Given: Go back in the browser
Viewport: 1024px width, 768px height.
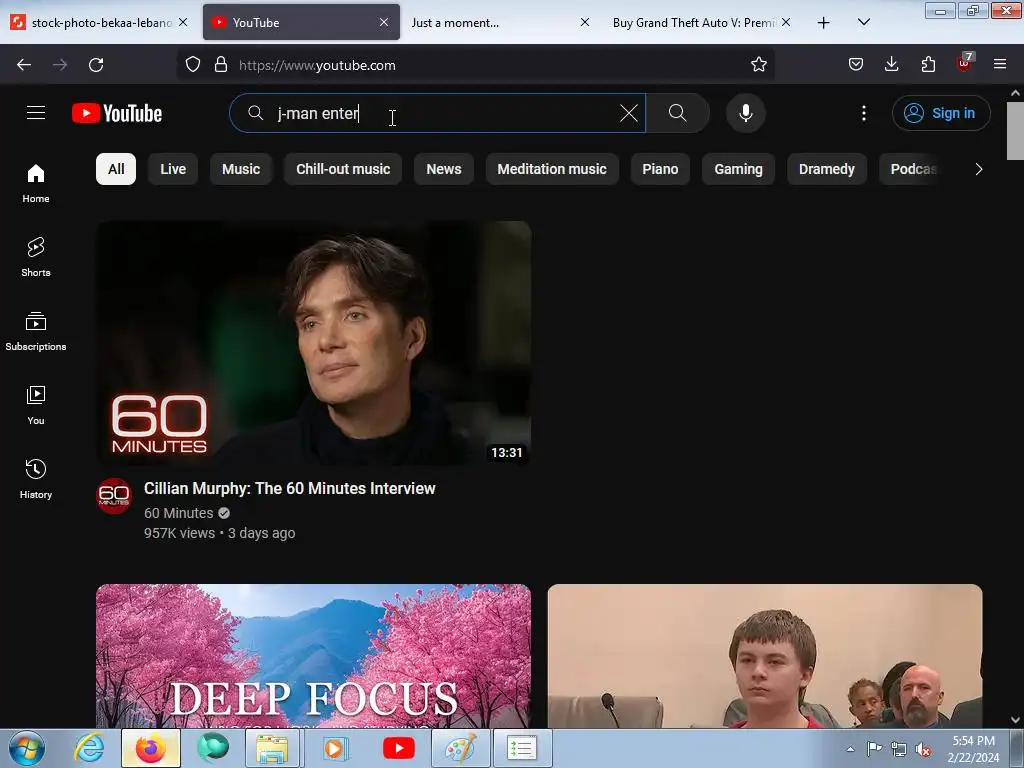Looking at the screenshot, I should coord(24,65).
